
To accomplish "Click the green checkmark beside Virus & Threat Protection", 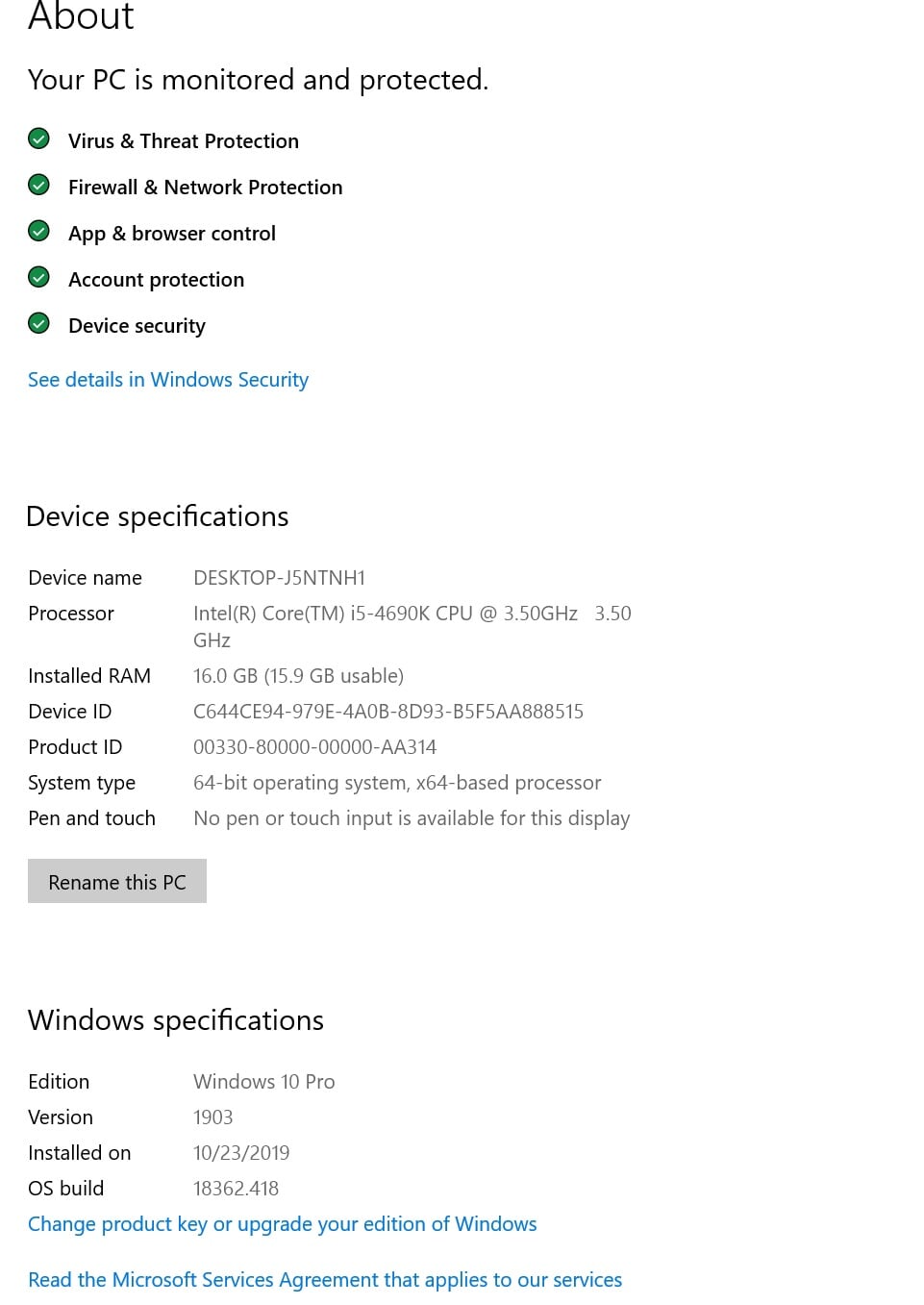I will [x=38, y=139].
